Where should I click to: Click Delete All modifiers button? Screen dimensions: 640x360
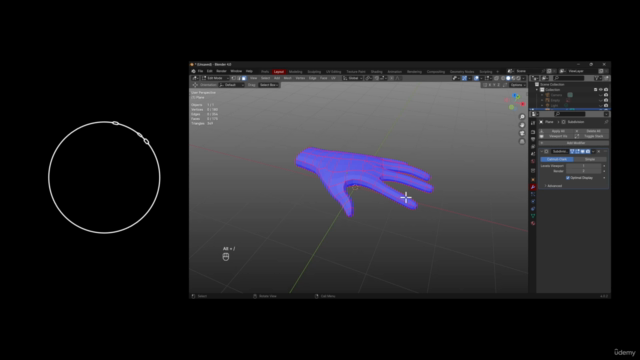click(592, 131)
